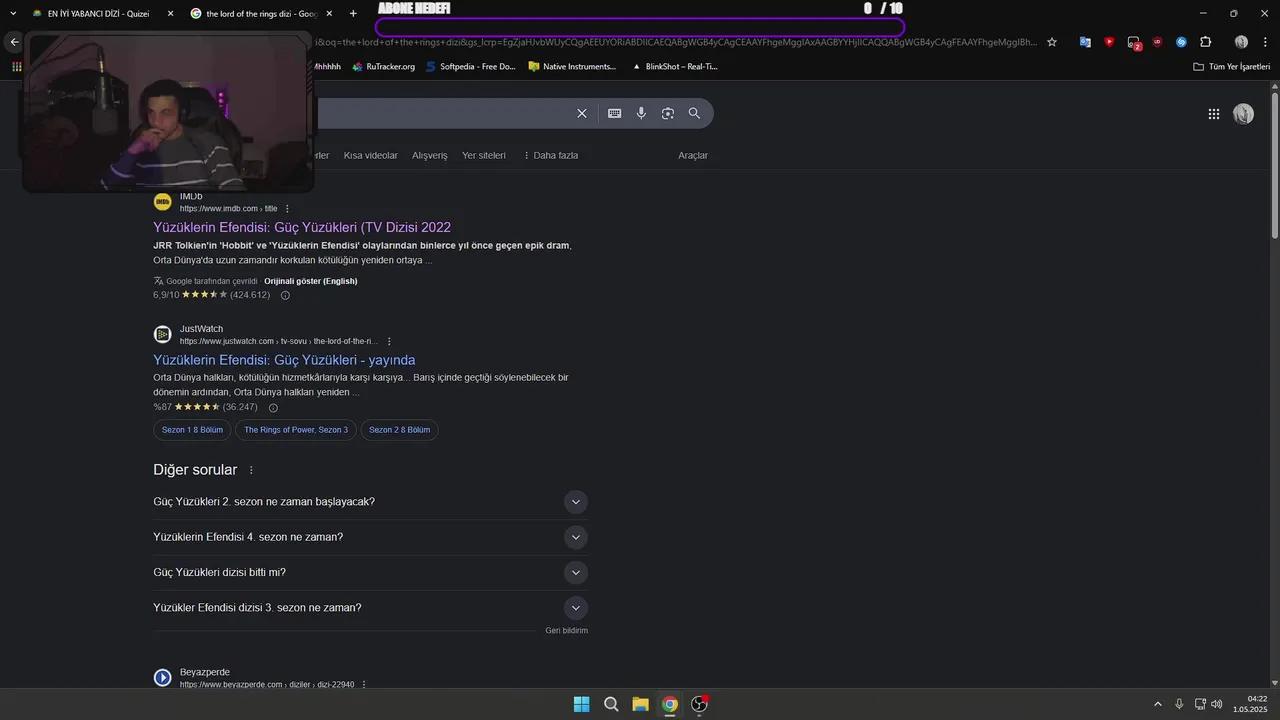The width and height of the screenshot is (1280, 720).
Task: Open the RuTracker.org bookmark
Action: [382, 66]
